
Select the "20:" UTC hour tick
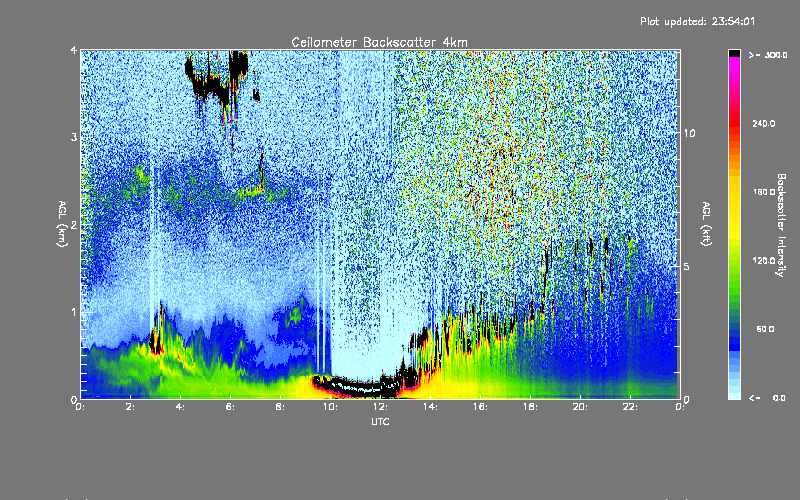click(581, 407)
